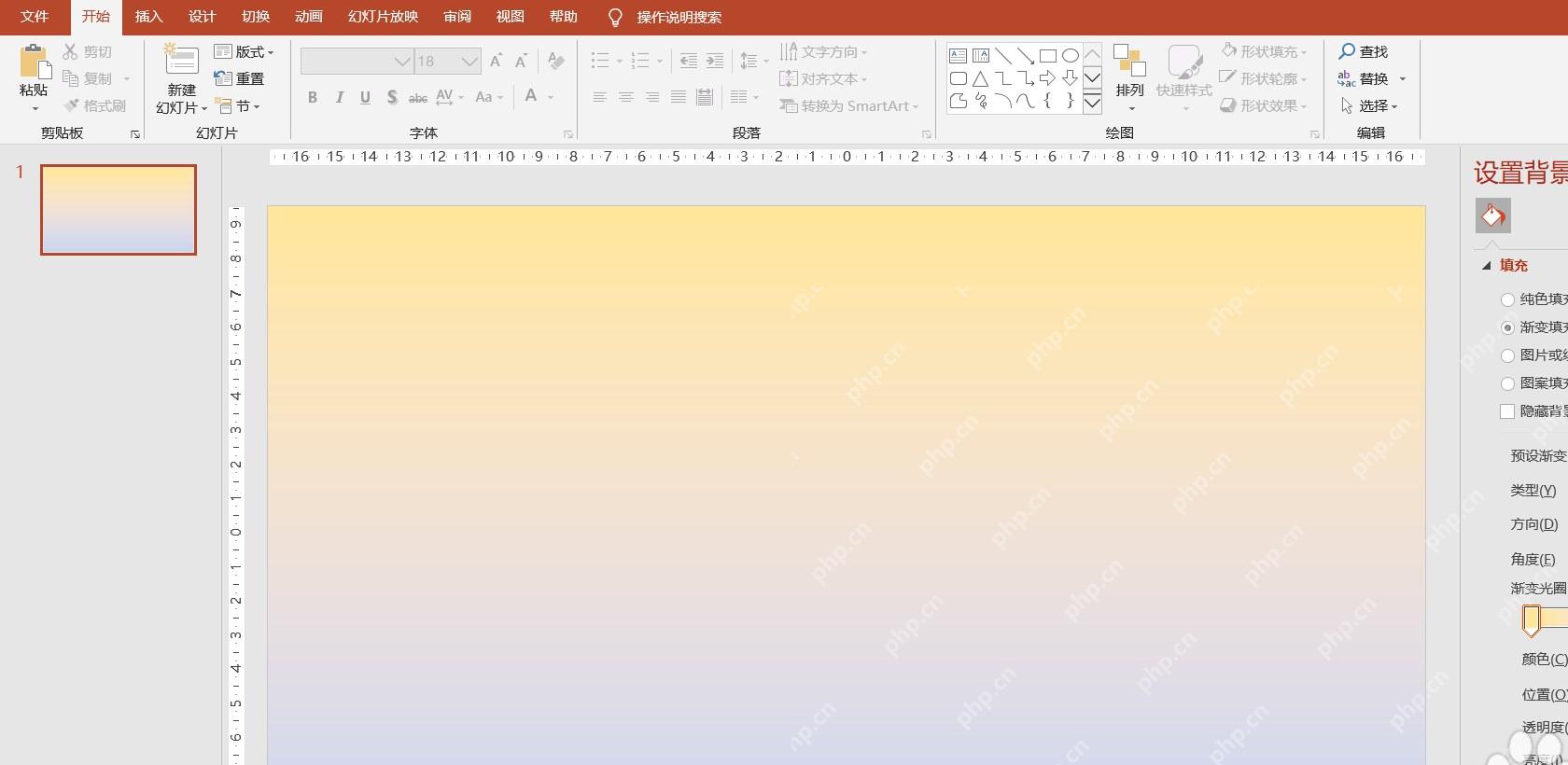Click the Reset (重置) slide button
The height and width of the screenshot is (765, 1568).
coord(240,78)
